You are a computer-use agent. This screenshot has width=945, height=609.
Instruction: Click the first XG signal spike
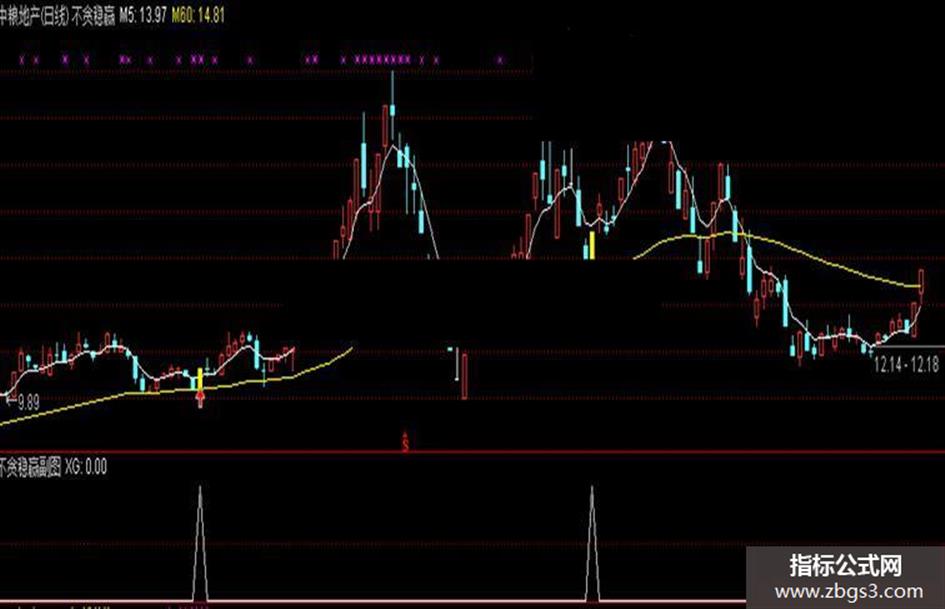(x=201, y=543)
